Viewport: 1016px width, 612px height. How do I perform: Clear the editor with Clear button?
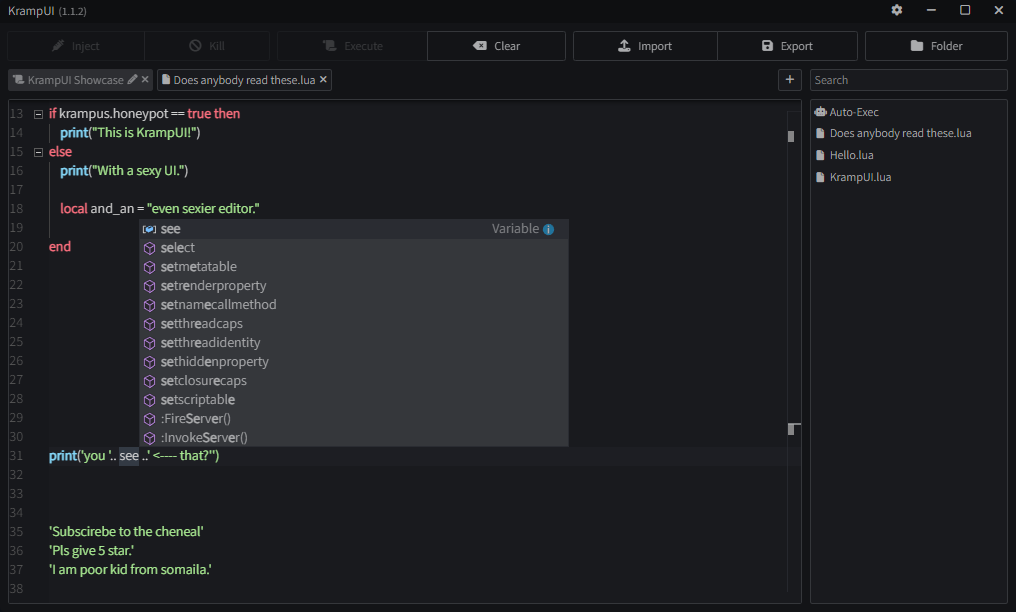(x=496, y=46)
